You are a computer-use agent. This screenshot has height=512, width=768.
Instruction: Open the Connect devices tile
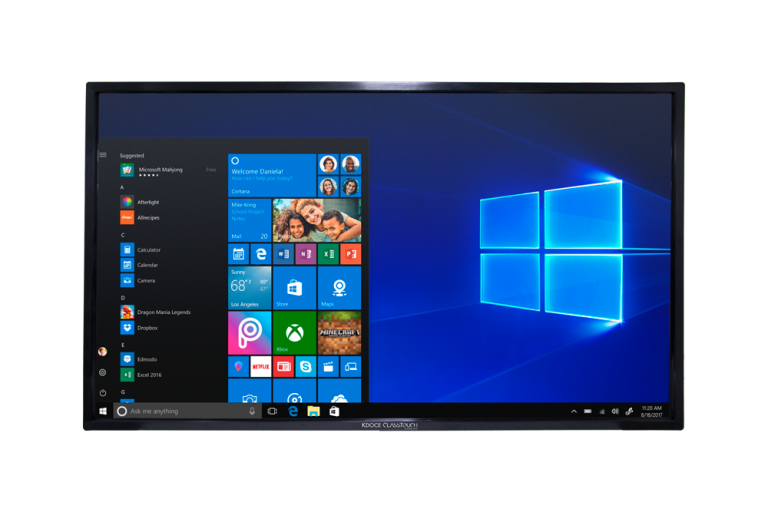coord(351,366)
